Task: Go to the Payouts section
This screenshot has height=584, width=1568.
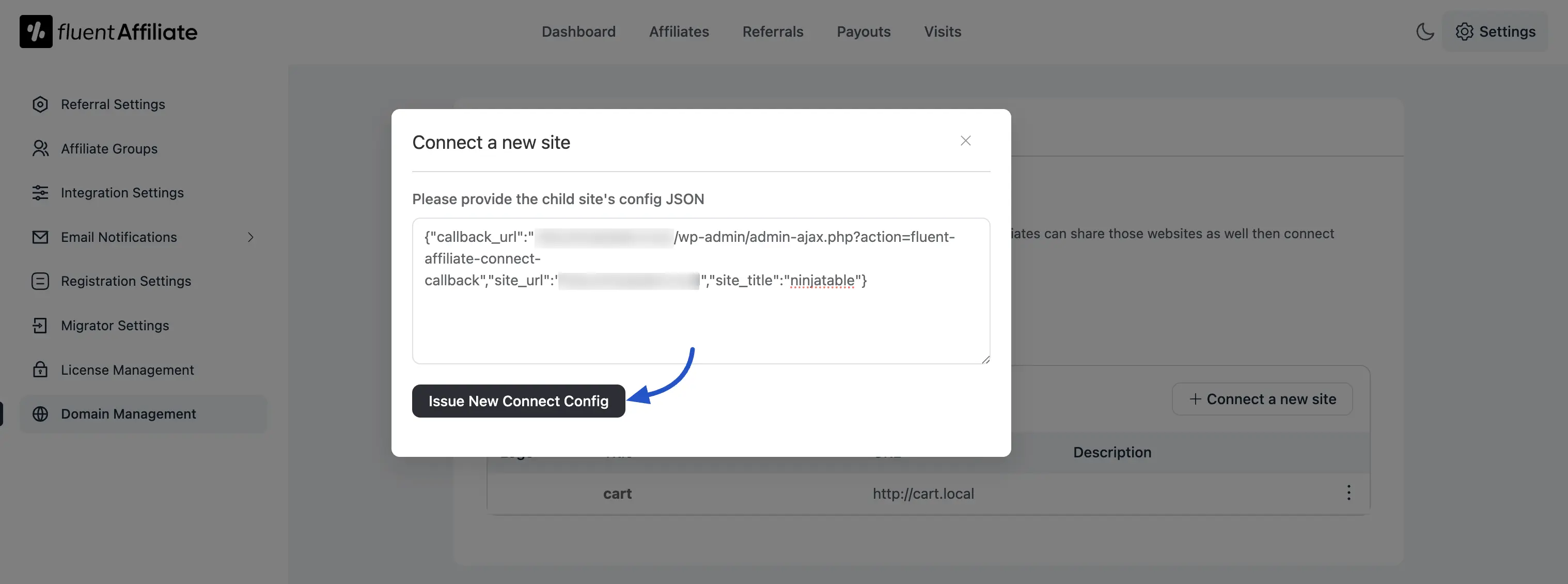Action: click(x=863, y=31)
